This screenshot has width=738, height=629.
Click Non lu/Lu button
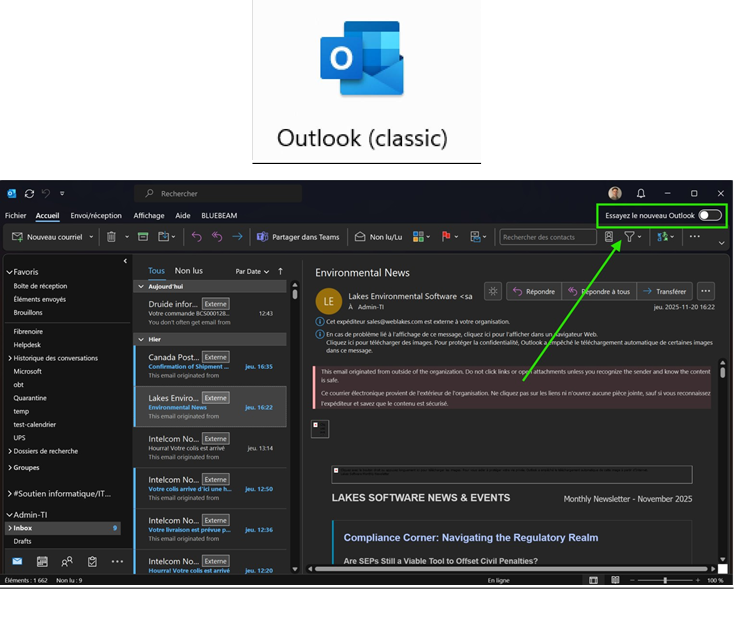pos(378,237)
